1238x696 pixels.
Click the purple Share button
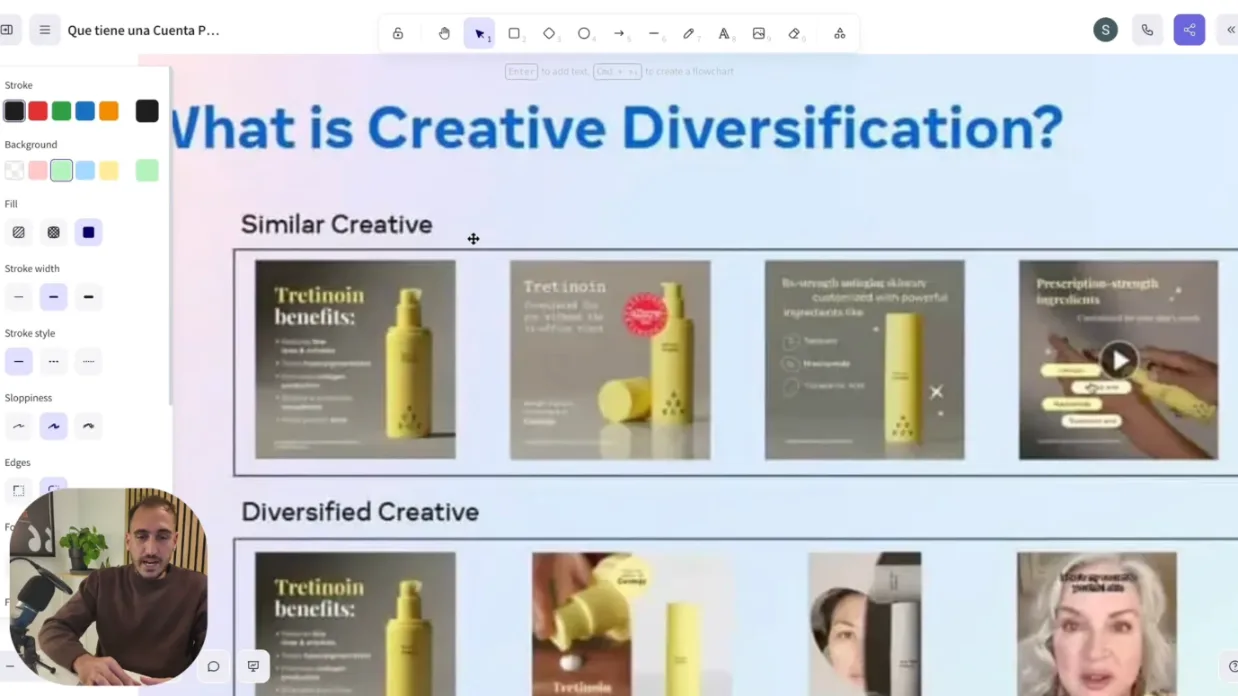click(1189, 30)
